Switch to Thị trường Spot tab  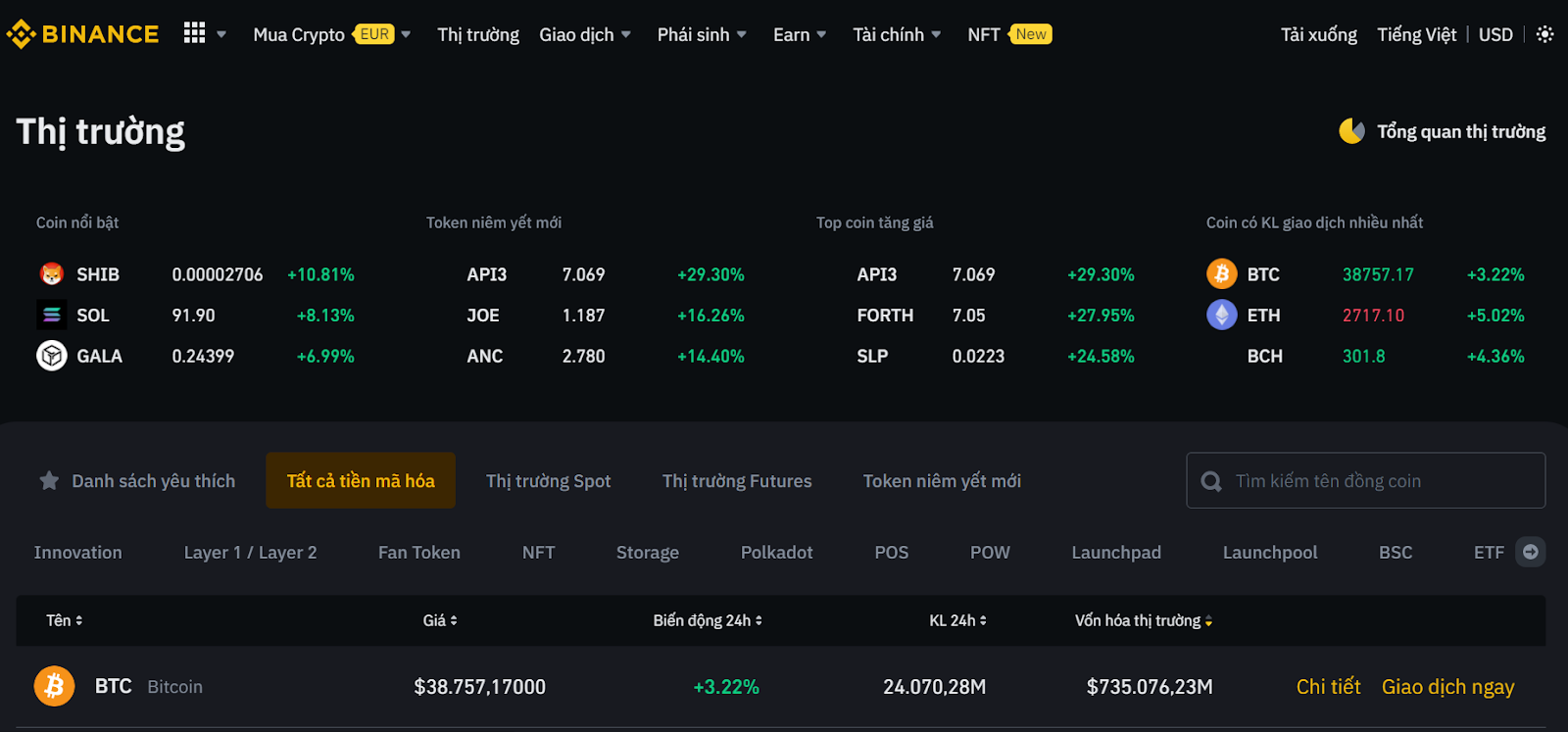click(x=548, y=480)
